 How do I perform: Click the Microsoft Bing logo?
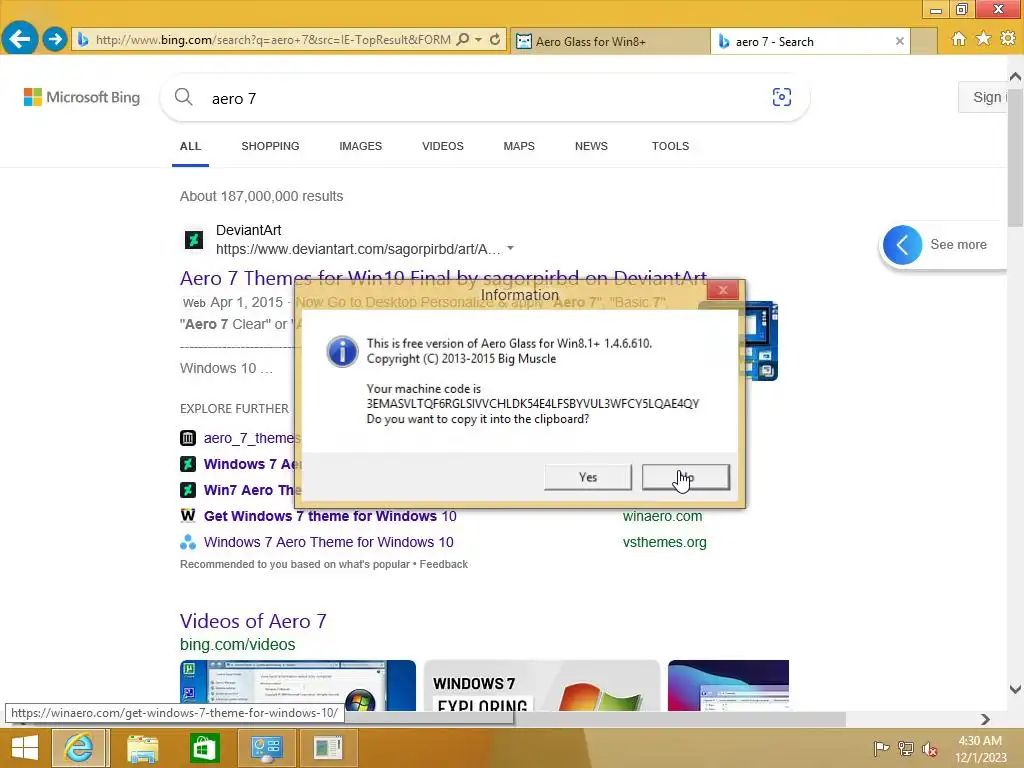click(x=82, y=97)
